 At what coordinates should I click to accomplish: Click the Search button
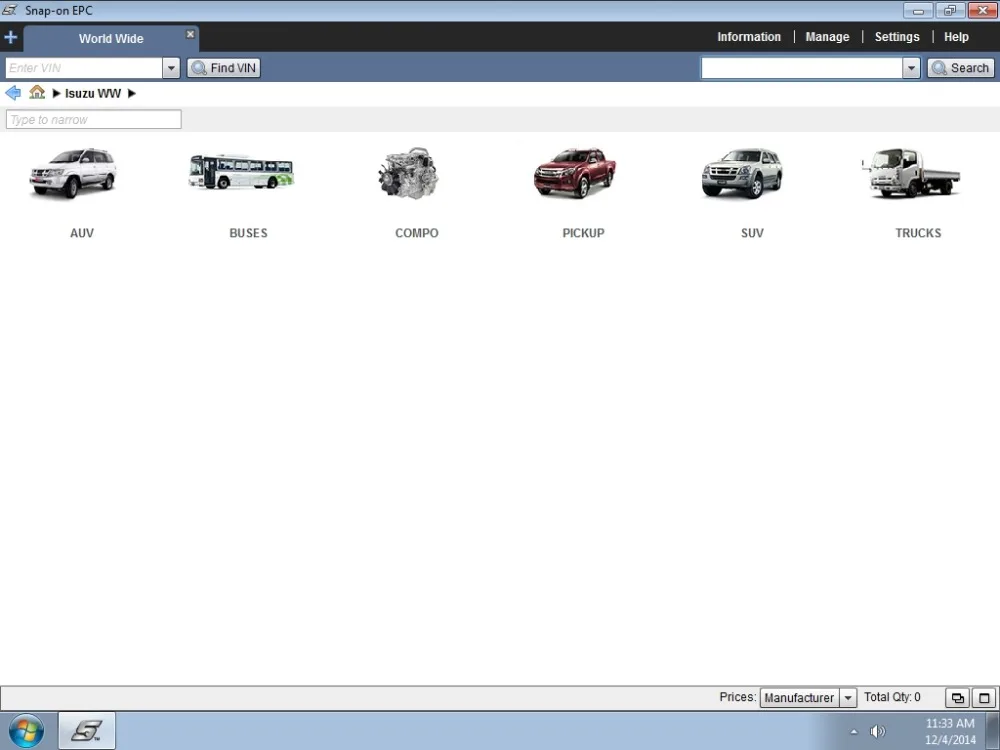tap(960, 68)
